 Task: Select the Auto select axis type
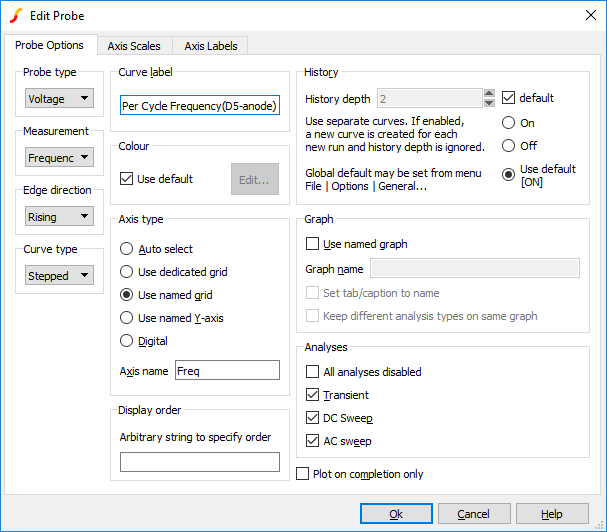pyautogui.click(x=127, y=249)
